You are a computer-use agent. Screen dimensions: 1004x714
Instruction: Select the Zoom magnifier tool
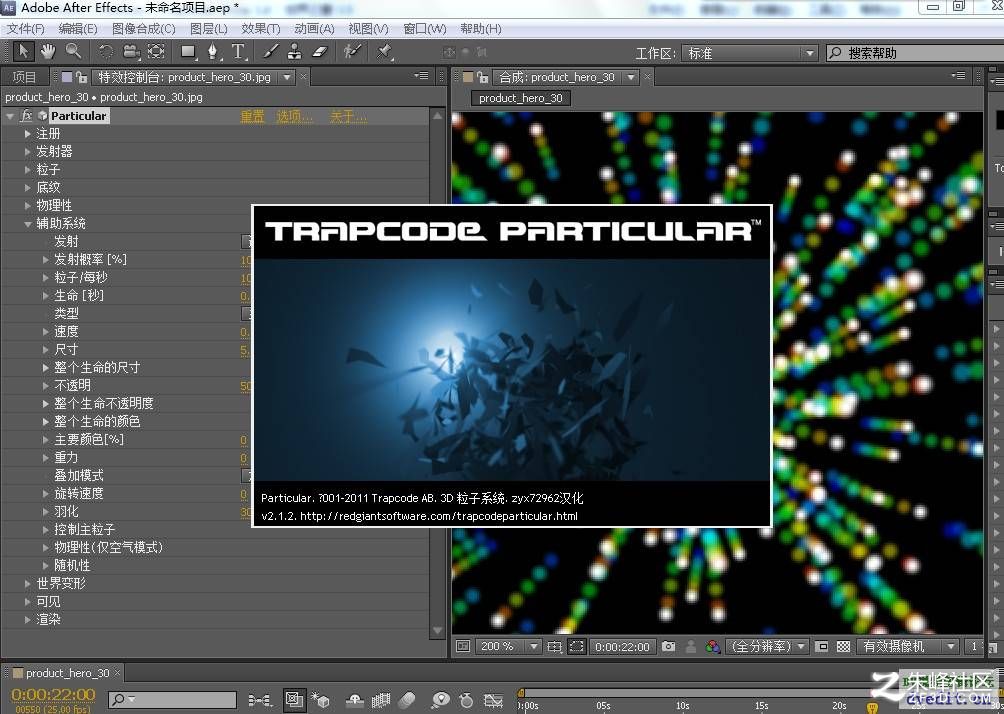click(73, 52)
